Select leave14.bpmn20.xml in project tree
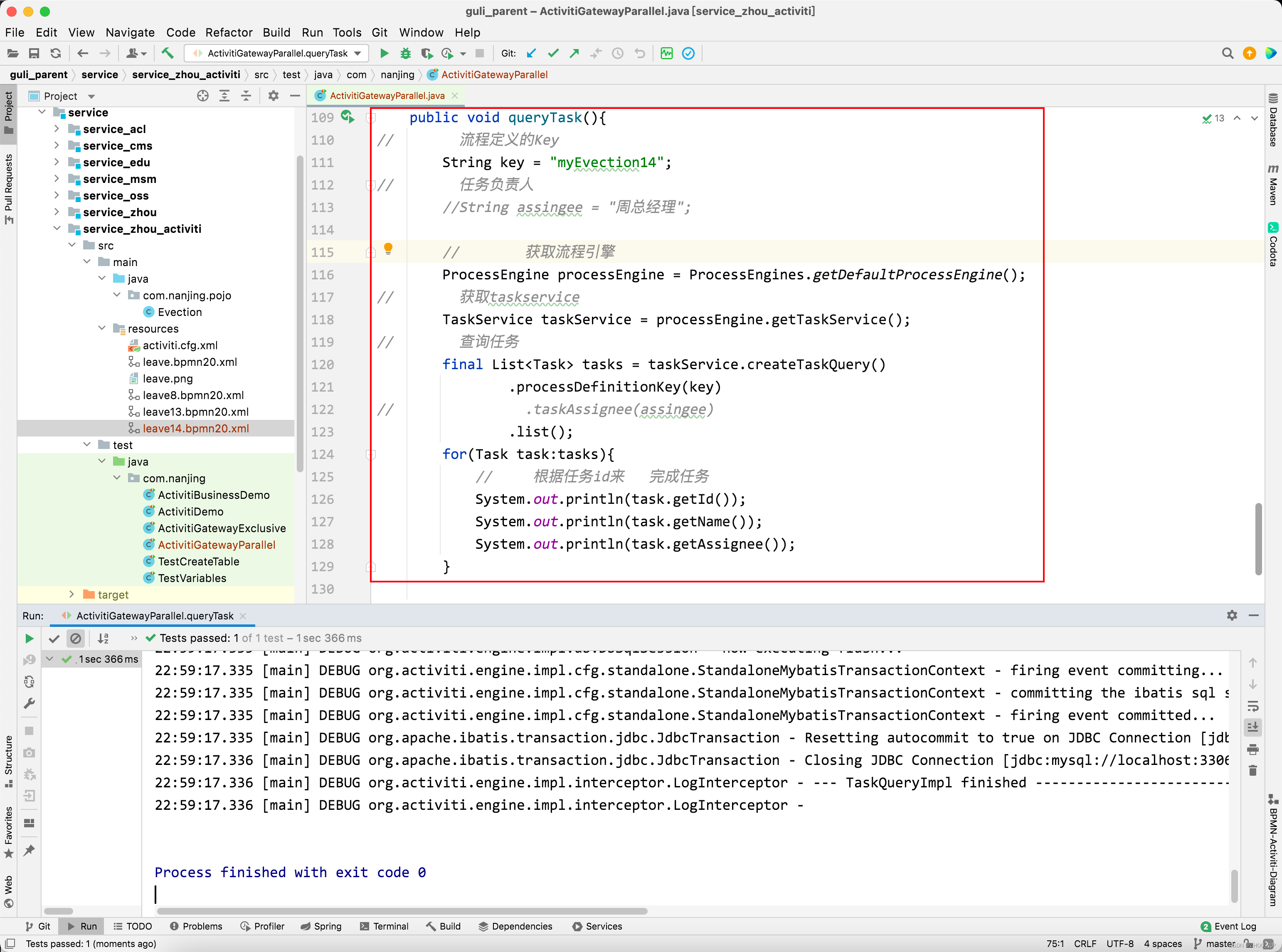1282x952 pixels. coord(195,428)
